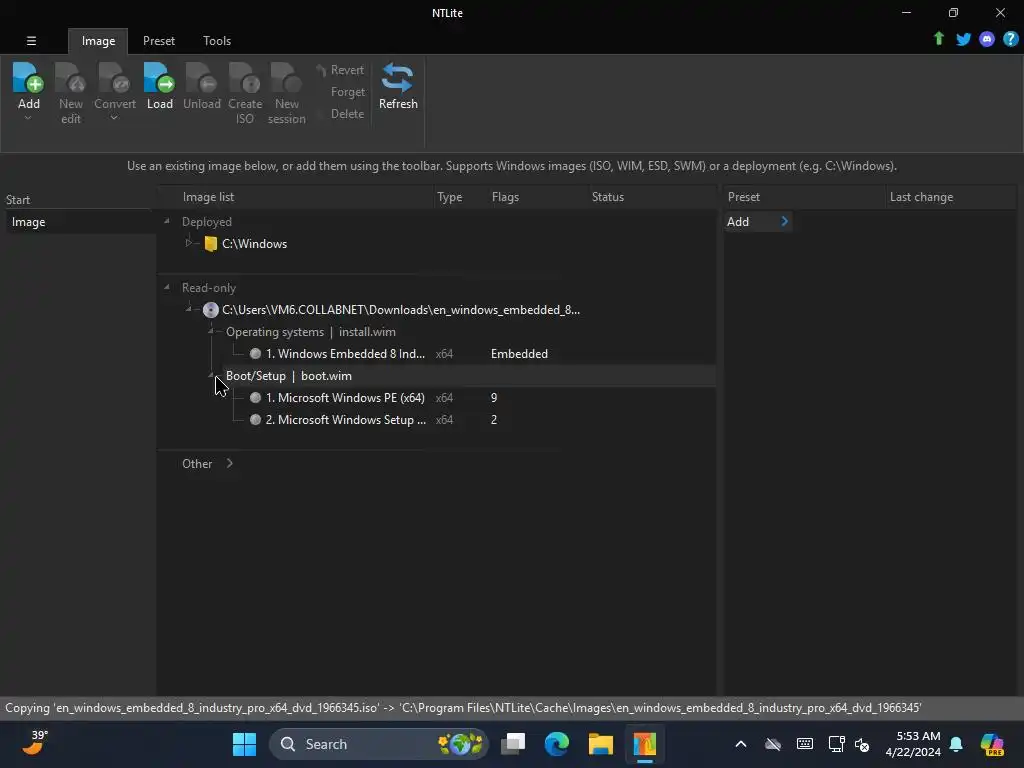Click the status dot of Microsoft Windows PE
Viewport: 1024px width, 768px height.
coord(255,398)
